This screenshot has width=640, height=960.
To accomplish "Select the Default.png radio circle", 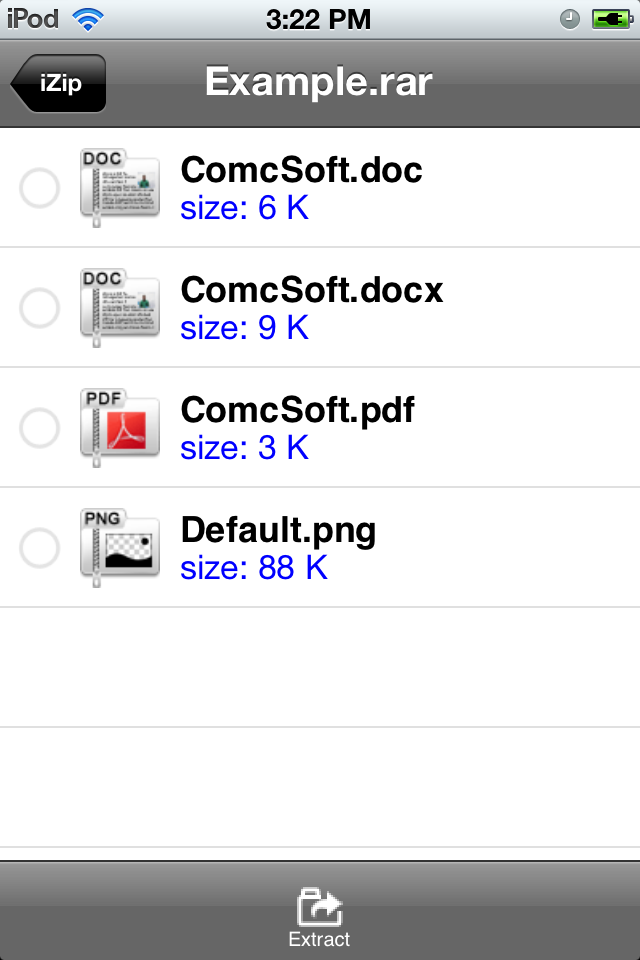I will pos(39,548).
